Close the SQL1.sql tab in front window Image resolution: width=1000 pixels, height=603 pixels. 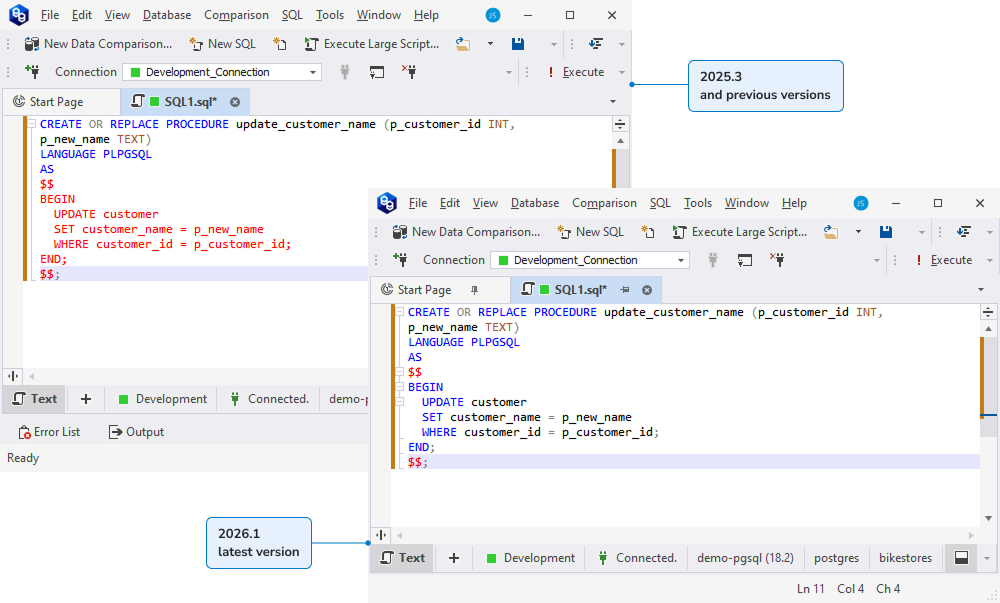[647, 290]
